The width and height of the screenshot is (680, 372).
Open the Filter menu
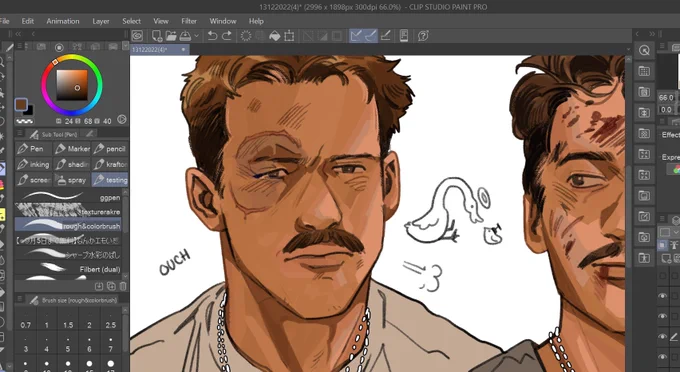pos(189,21)
